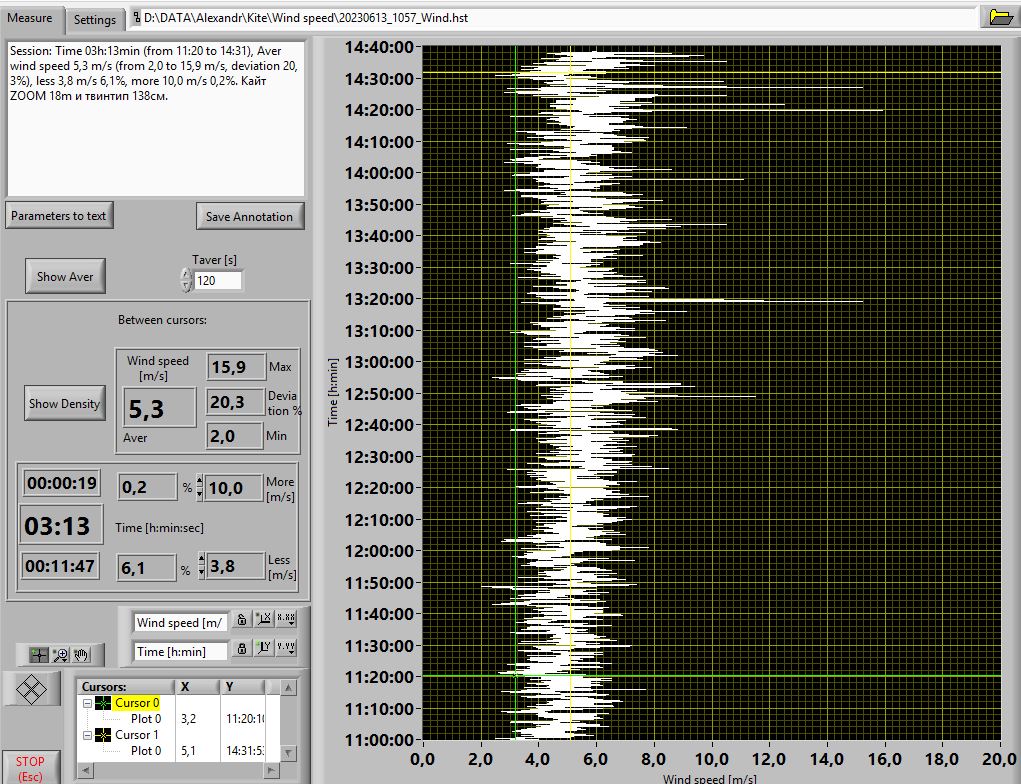This screenshot has width=1021, height=784.
Task: Click the Show Aver button
Action: tap(65, 276)
